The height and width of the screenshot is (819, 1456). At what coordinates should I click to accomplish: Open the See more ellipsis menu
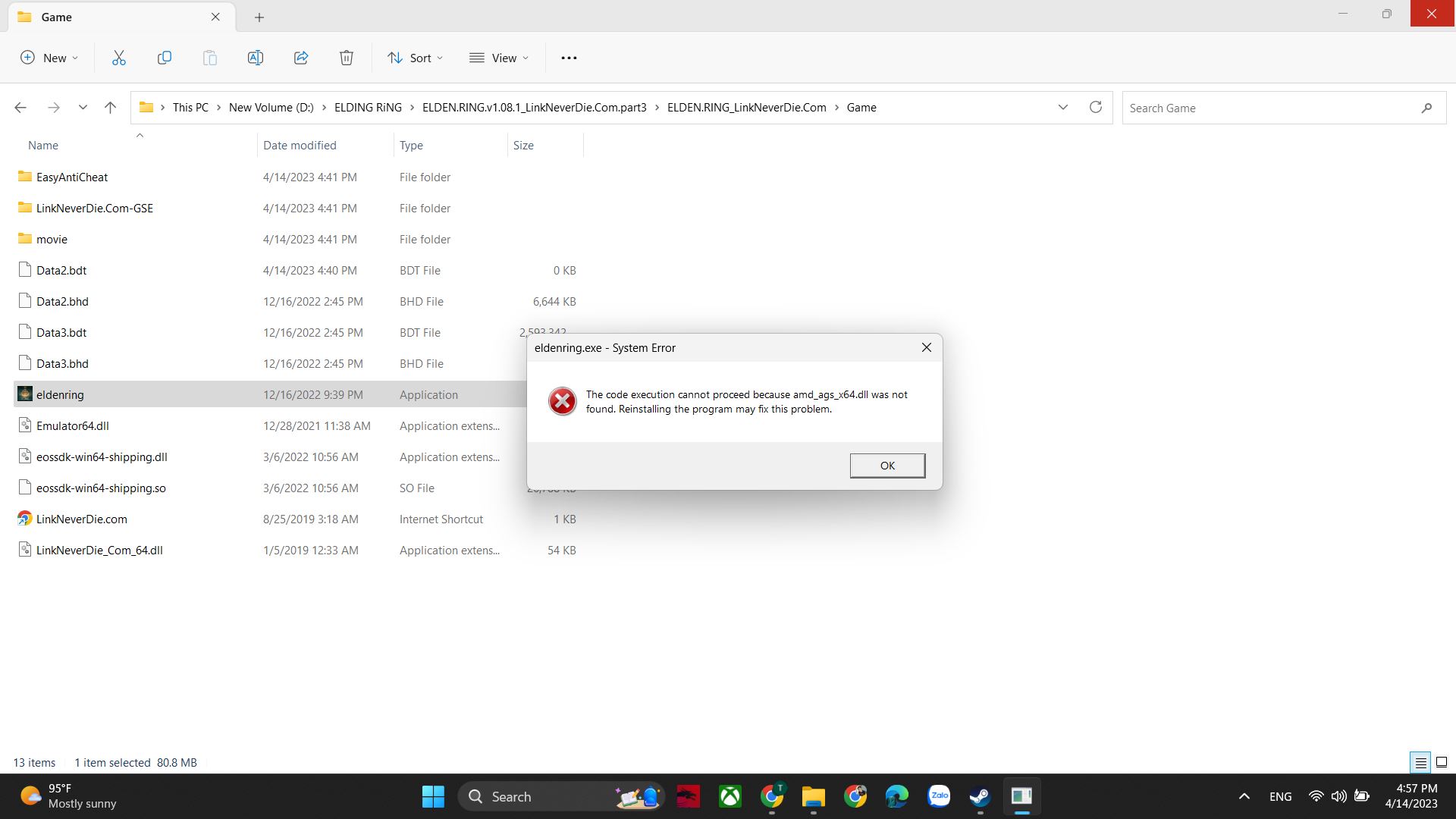[x=569, y=58]
